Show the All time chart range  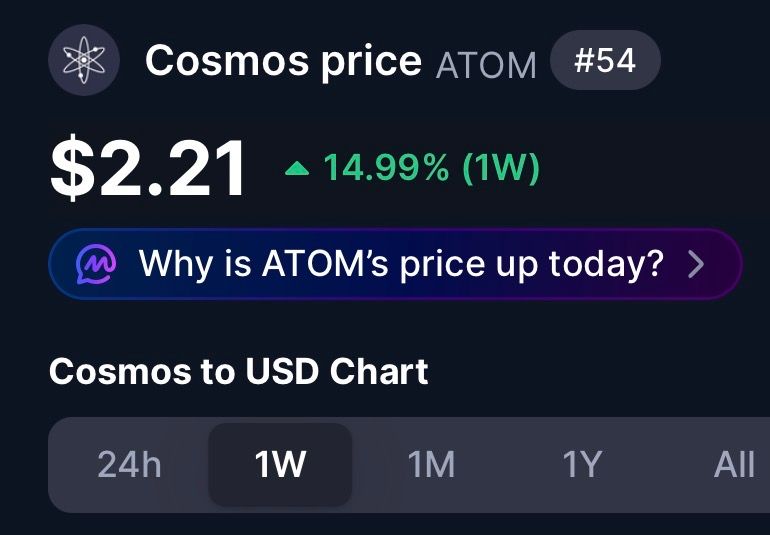point(734,464)
